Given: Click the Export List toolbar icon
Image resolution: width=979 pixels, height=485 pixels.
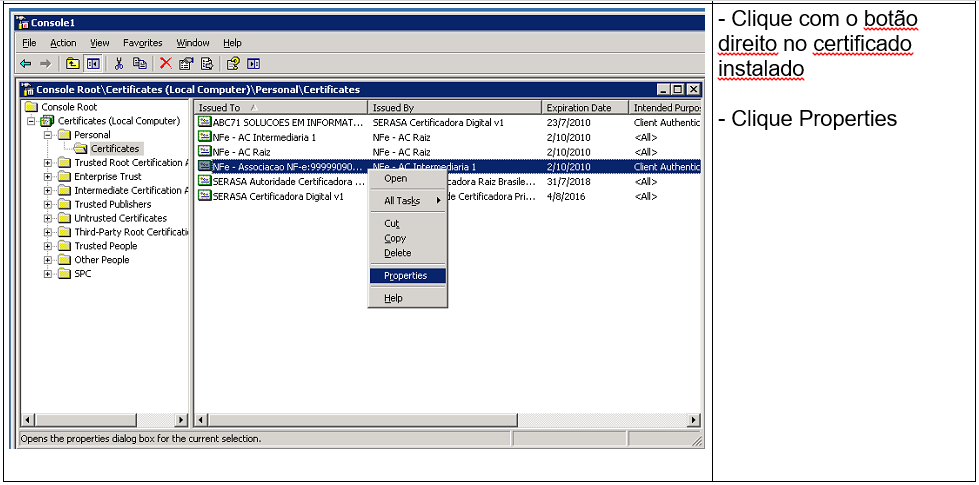Looking at the screenshot, I should [x=207, y=63].
